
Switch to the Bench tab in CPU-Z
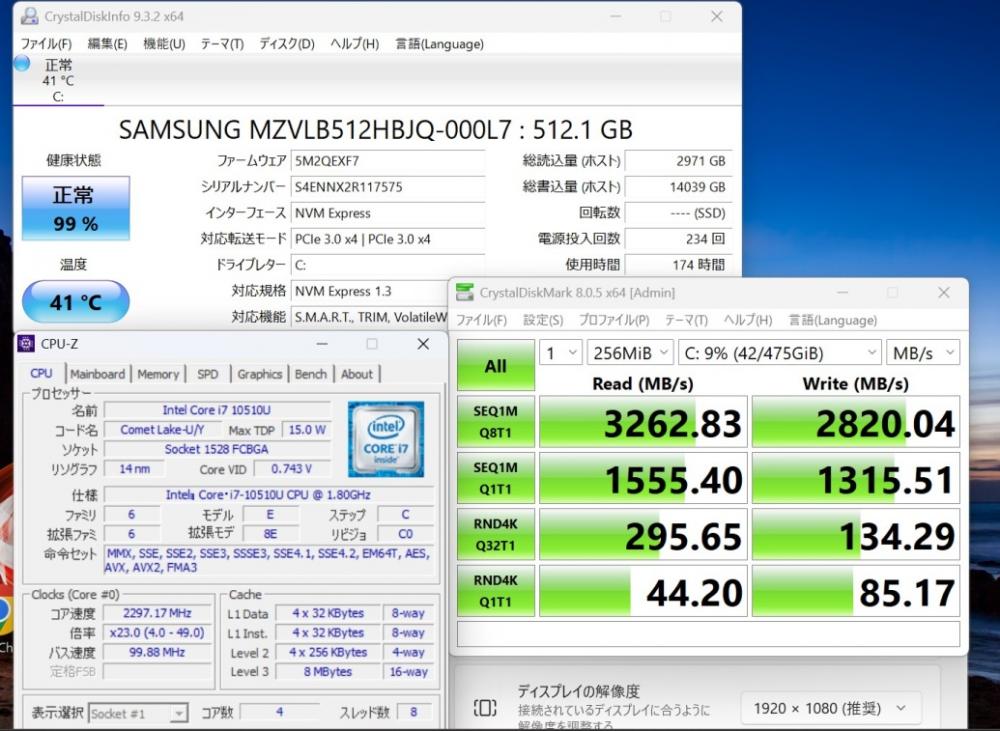tap(311, 374)
